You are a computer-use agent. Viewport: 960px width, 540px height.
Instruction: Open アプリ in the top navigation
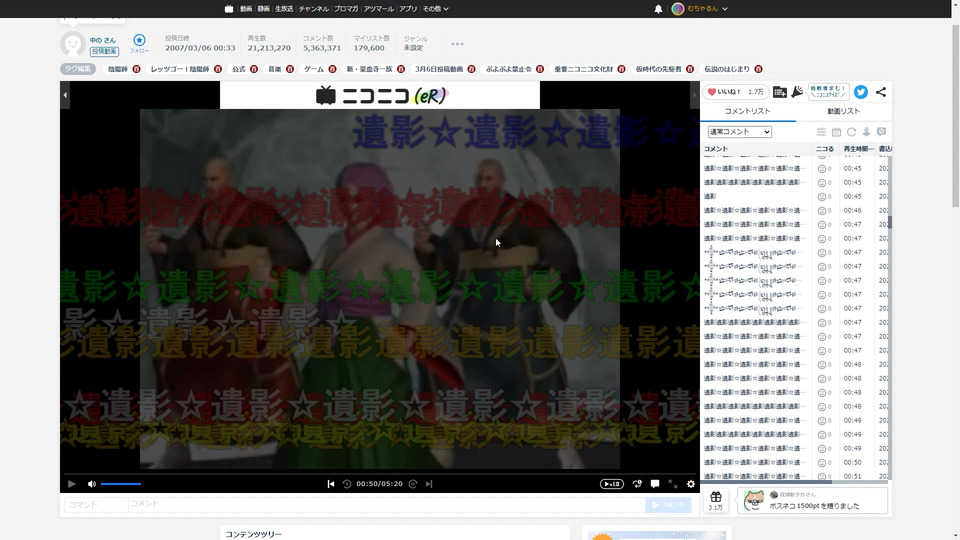tap(408, 9)
